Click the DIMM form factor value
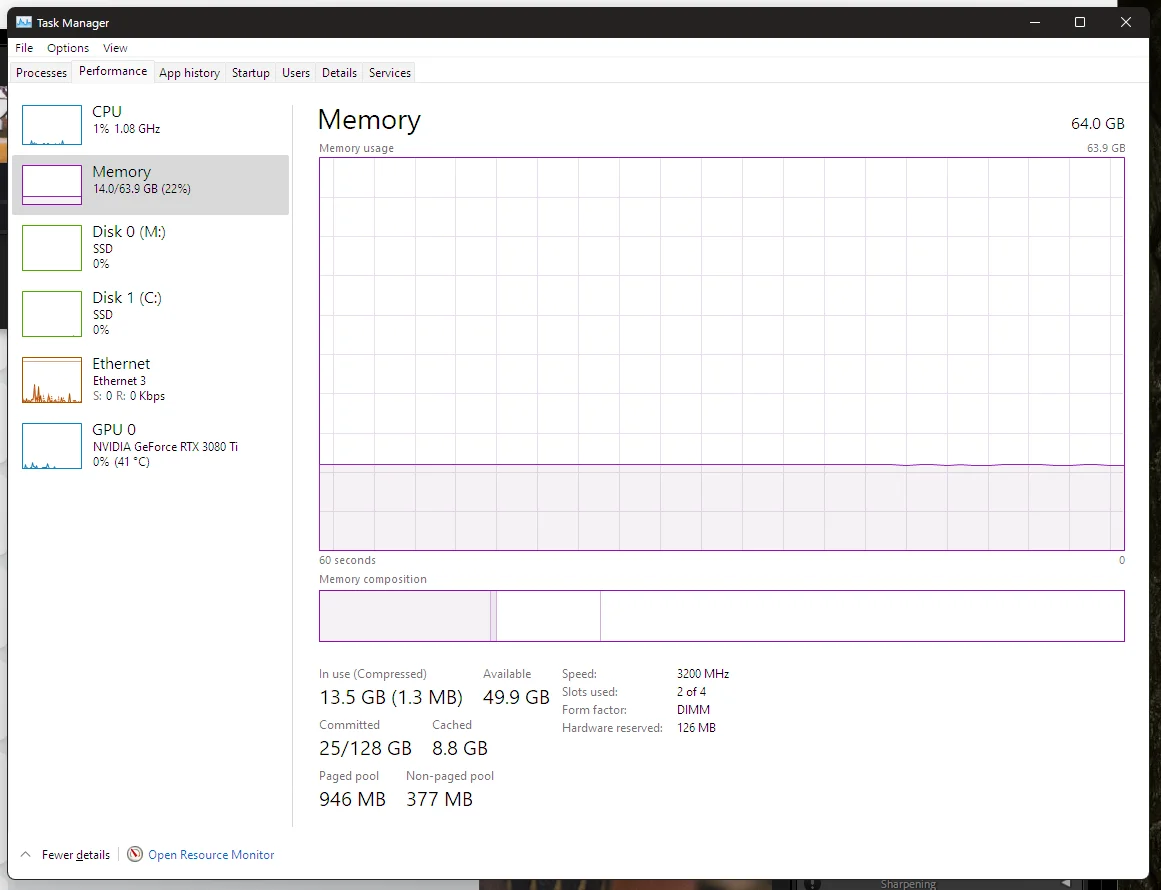Image resolution: width=1161 pixels, height=890 pixels. pos(693,709)
